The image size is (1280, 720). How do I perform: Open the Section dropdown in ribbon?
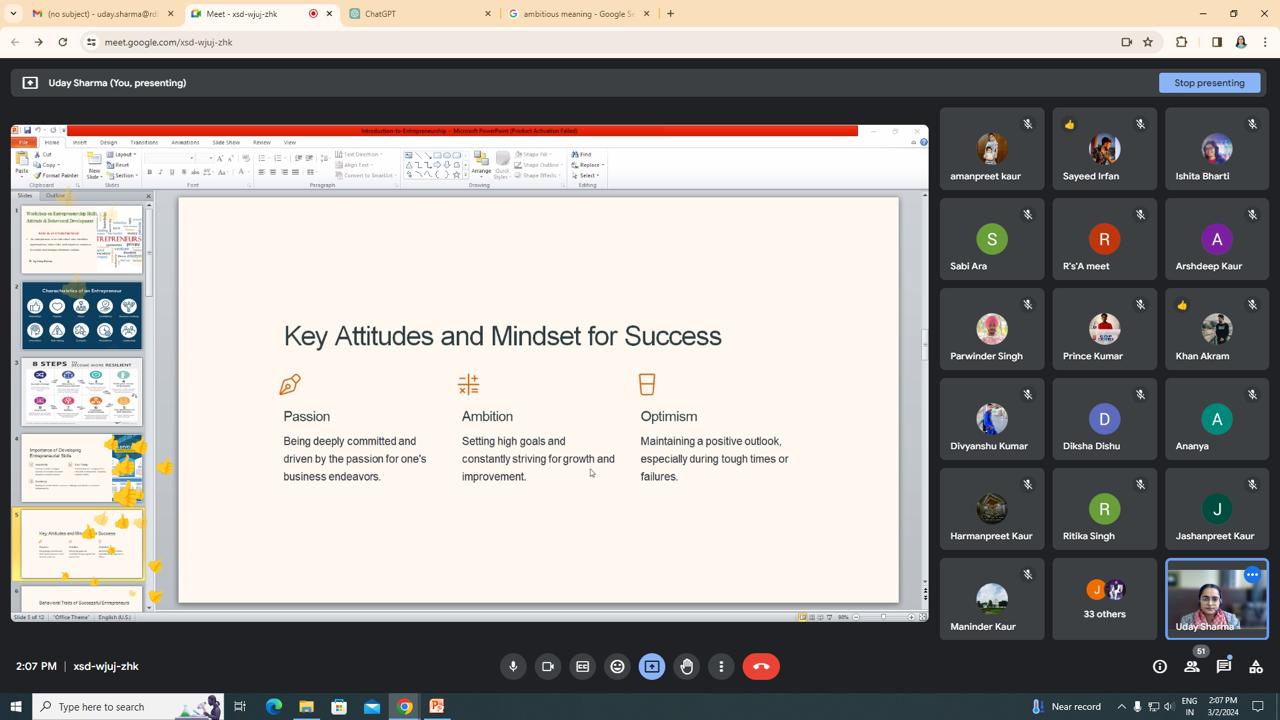coord(124,175)
